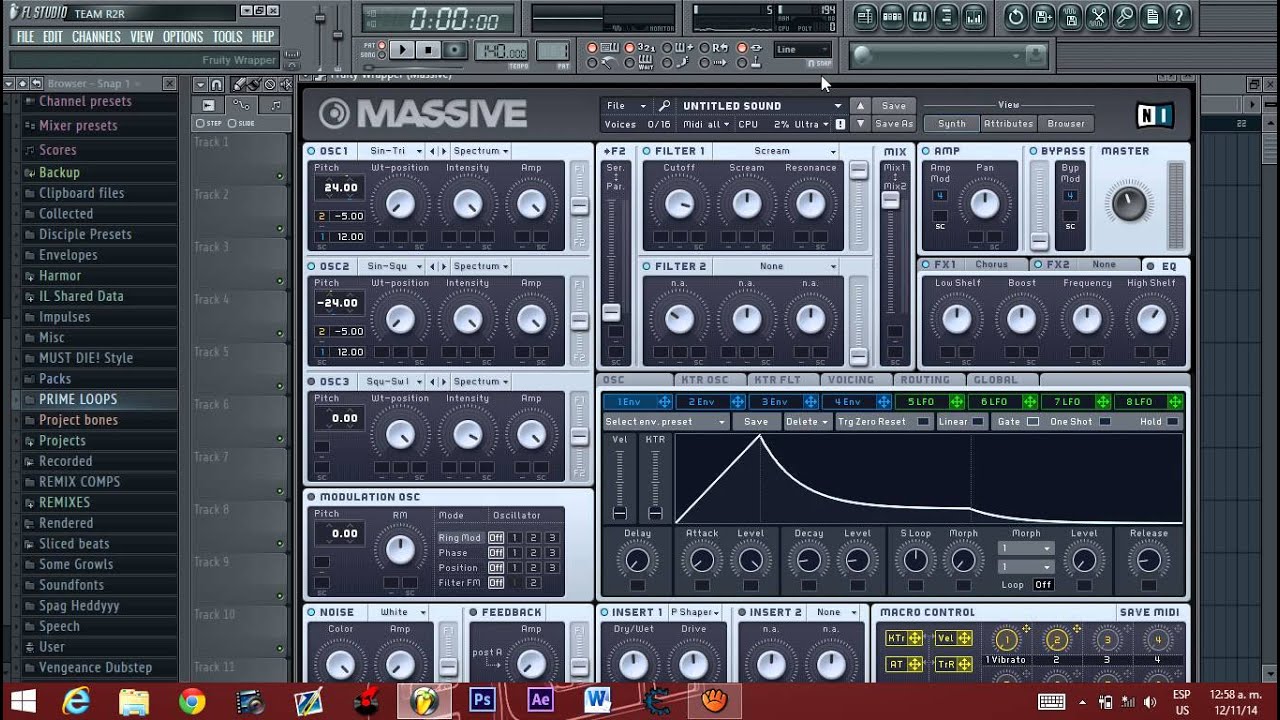Enable the One Shot checkbox

1104,422
